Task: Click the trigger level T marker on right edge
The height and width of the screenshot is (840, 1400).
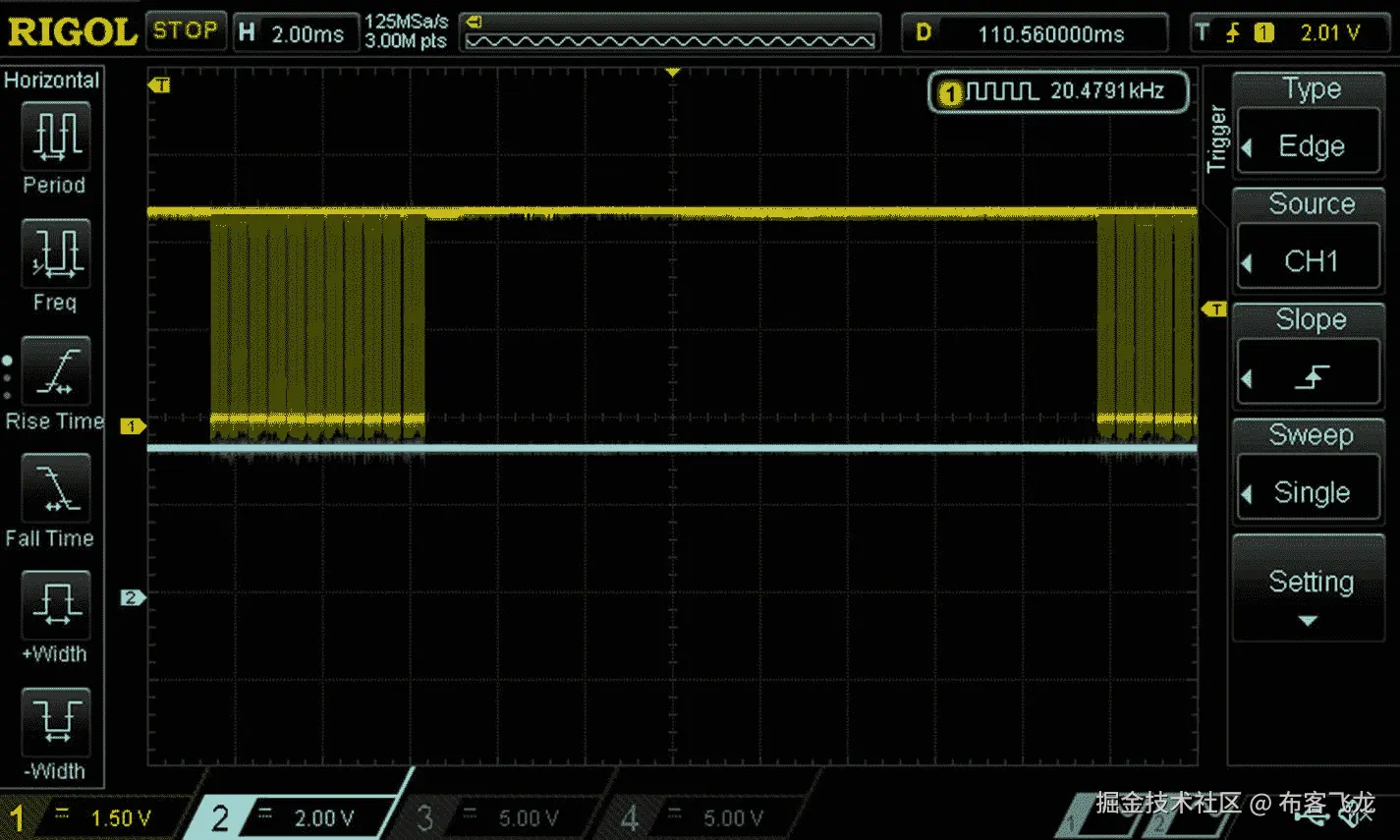Action: pyautogui.click(x=1214, y=309)
